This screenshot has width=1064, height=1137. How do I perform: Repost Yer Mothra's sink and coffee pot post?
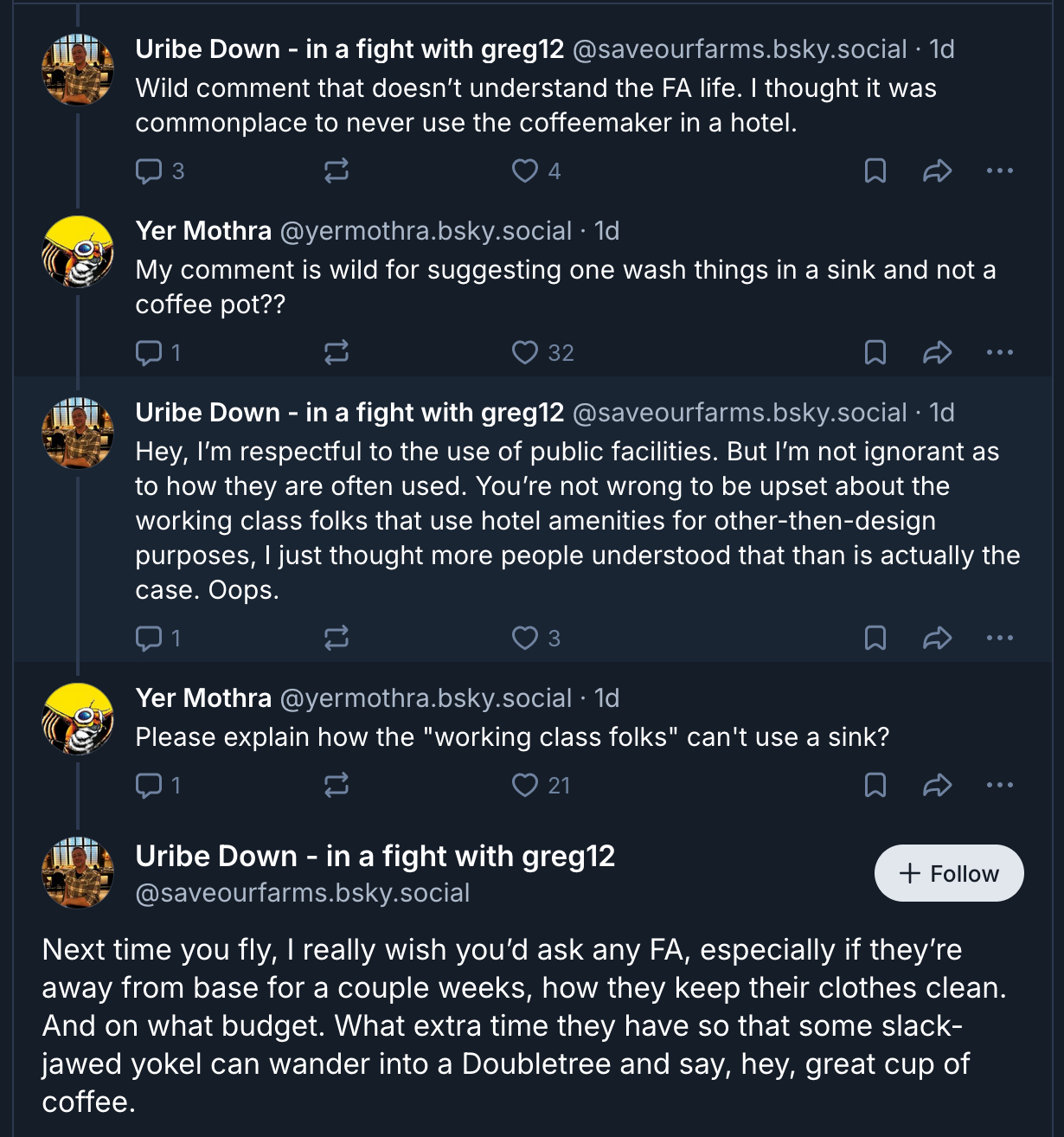(x=337, y=352)
